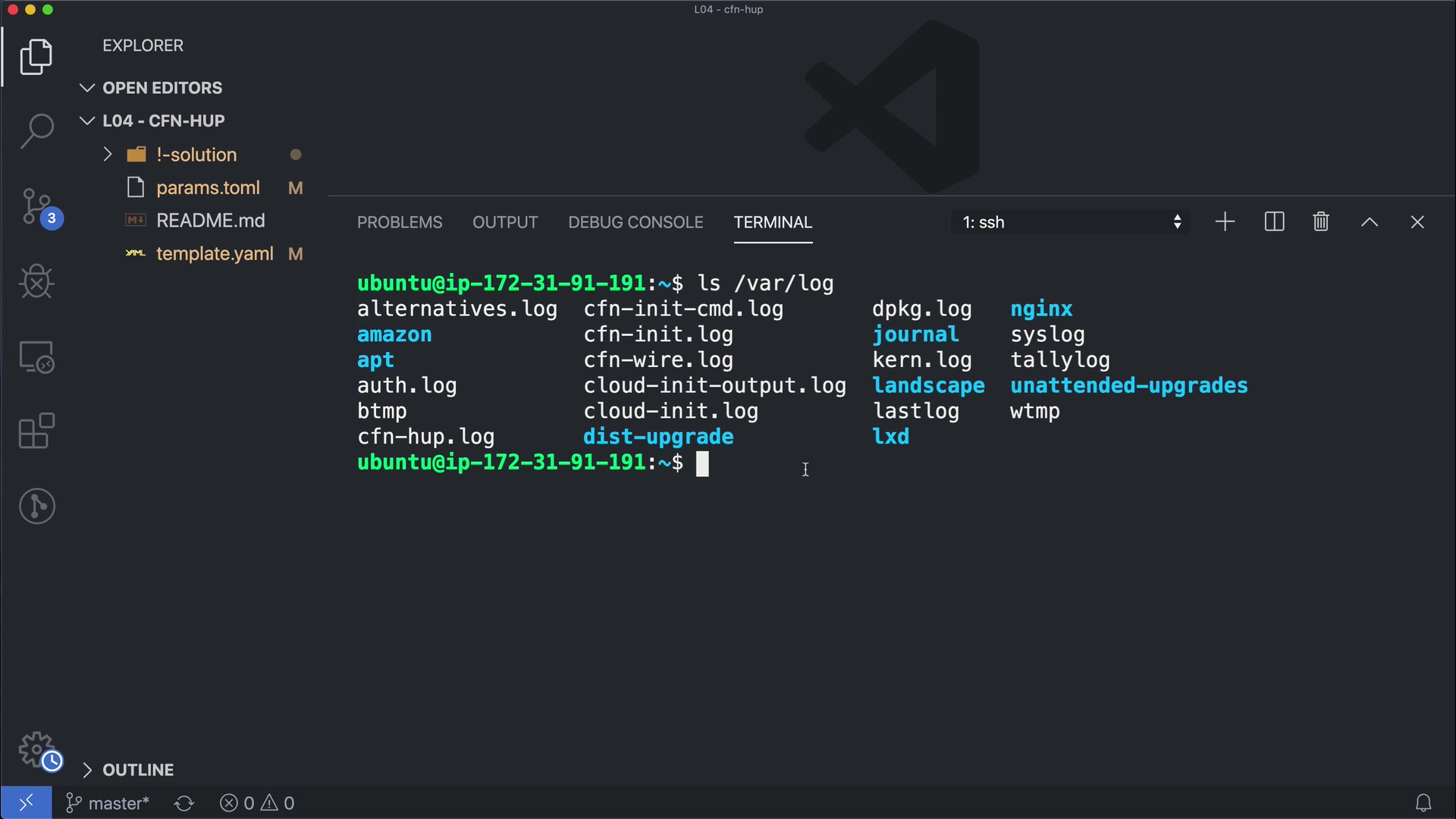Viewport: 1456px width, 819px height.
Task: Create a new terminal with plus icon
Action: pyautogui.click(x=1225, y=222)
